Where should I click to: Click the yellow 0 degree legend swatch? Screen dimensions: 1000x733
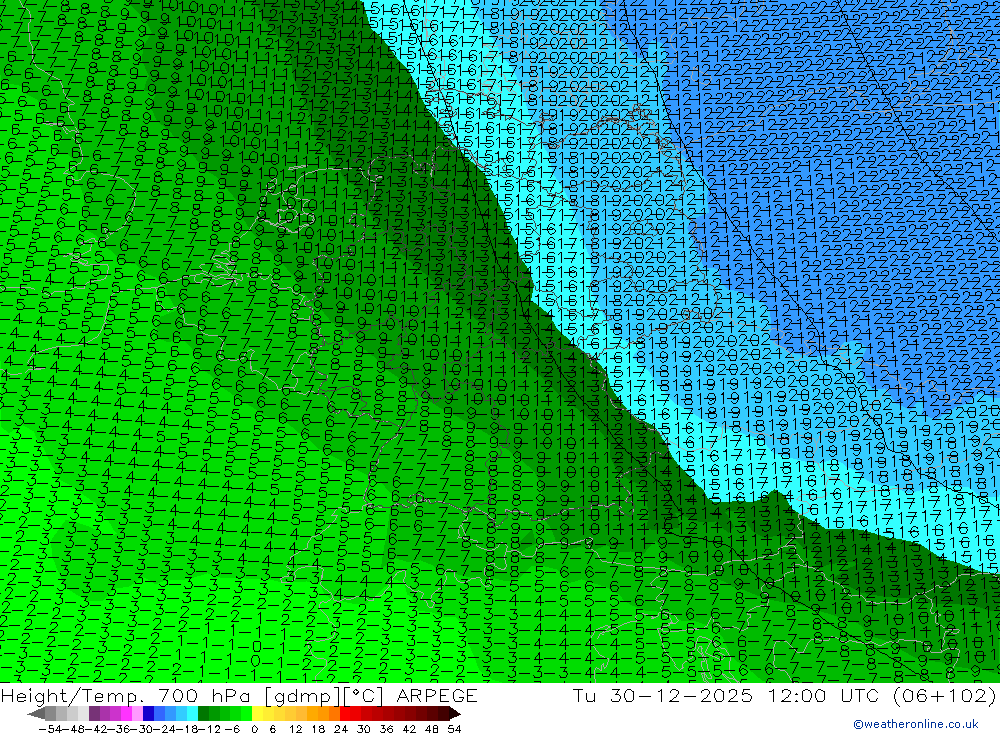pos(257,714)
